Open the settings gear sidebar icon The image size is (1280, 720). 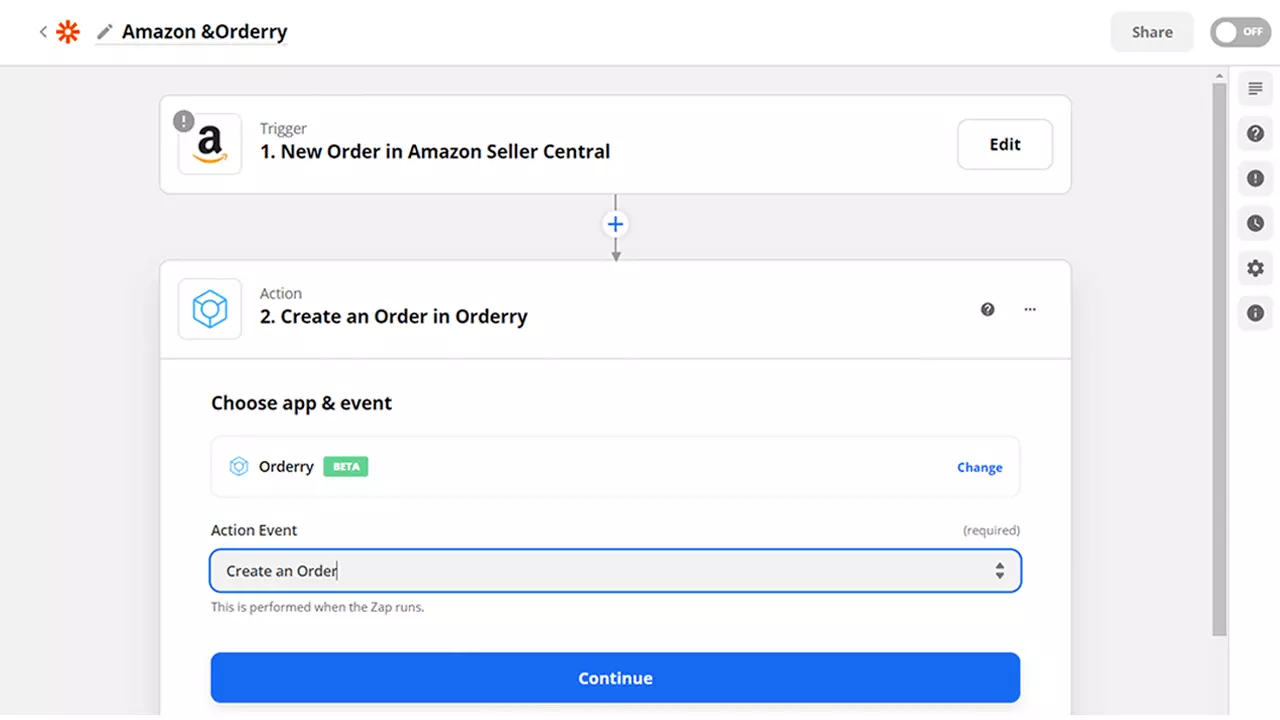[1255, 268]
